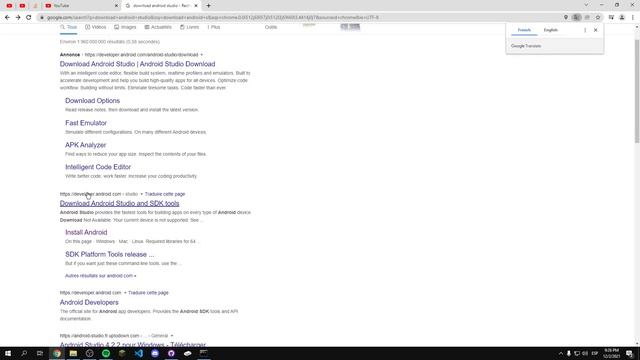Viewport: 640px width, 360px height.
Task: Click the page vertical scrollbar thumb
Action: pyautogui.click(x=637, y=91)
